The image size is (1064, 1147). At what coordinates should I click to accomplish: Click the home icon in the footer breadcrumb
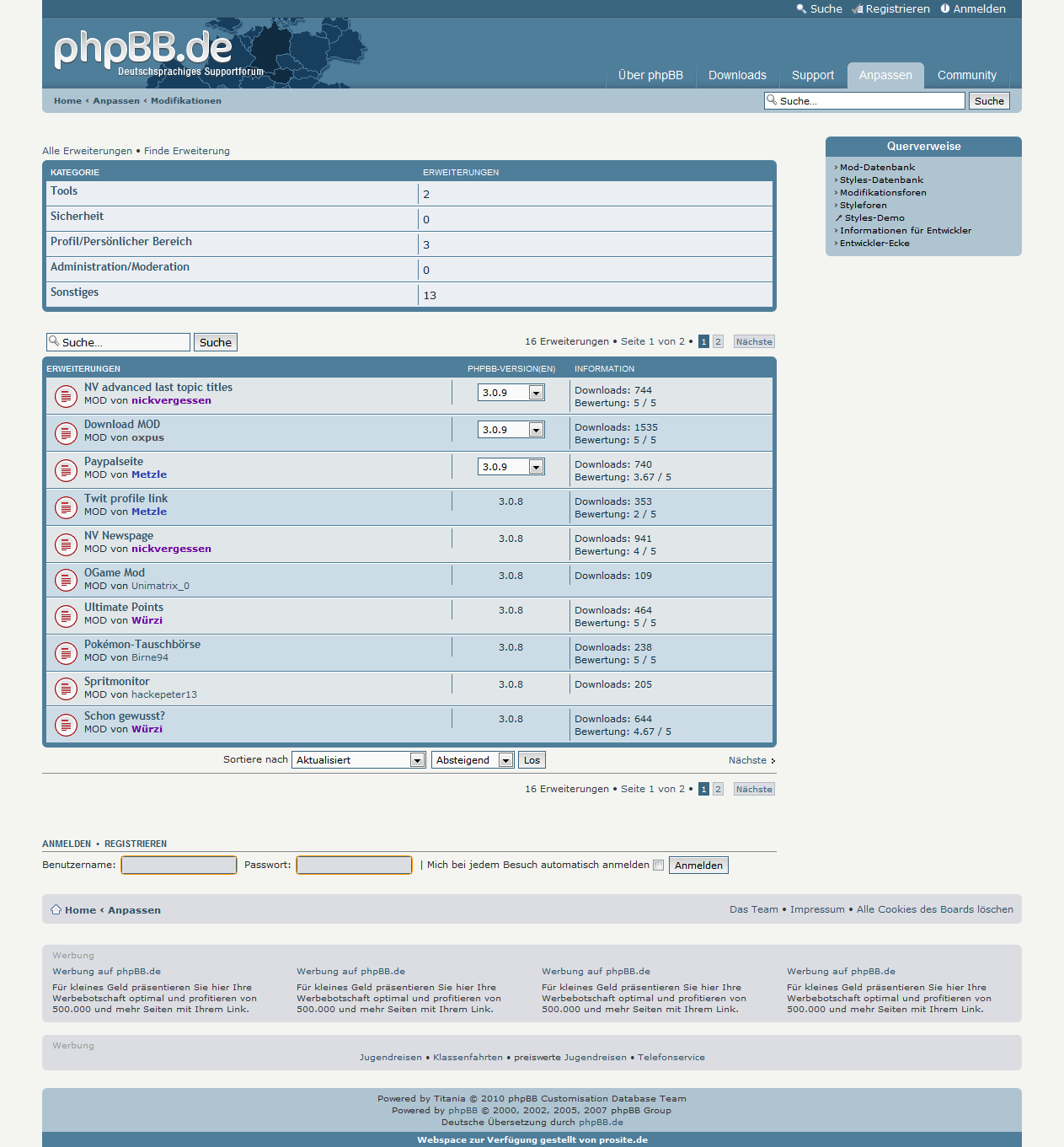56,909
